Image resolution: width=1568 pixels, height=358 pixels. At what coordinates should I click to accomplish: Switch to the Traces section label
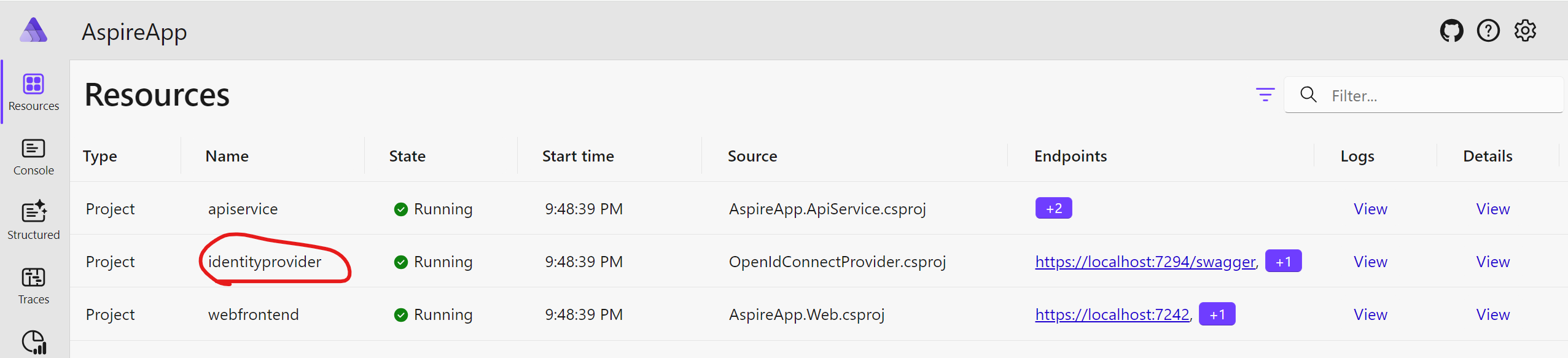point(33,299)
